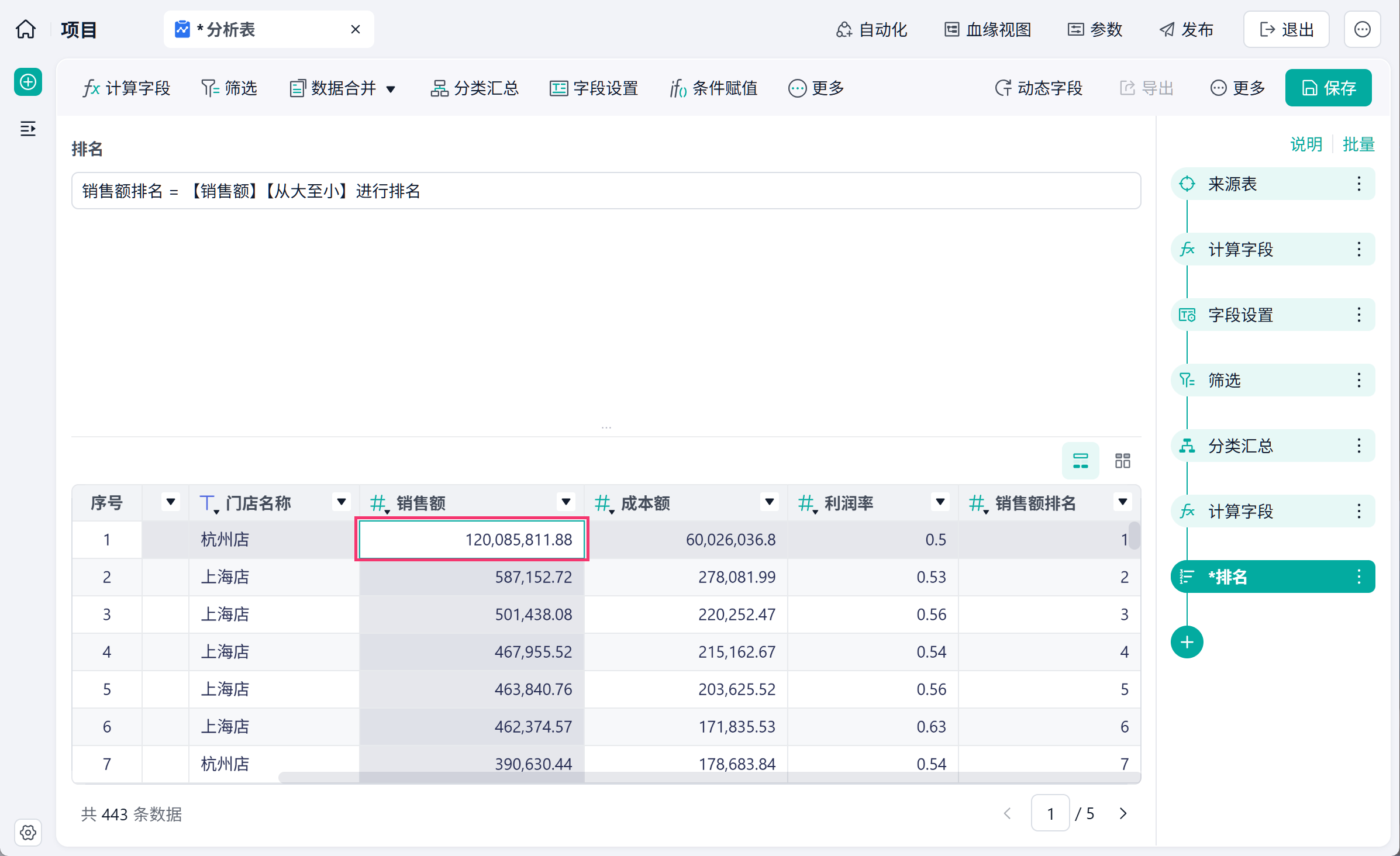This screenshot has width=1400, height=856.
Task: Click the horizontal table scrollbar
Action: tap(708, 777)
